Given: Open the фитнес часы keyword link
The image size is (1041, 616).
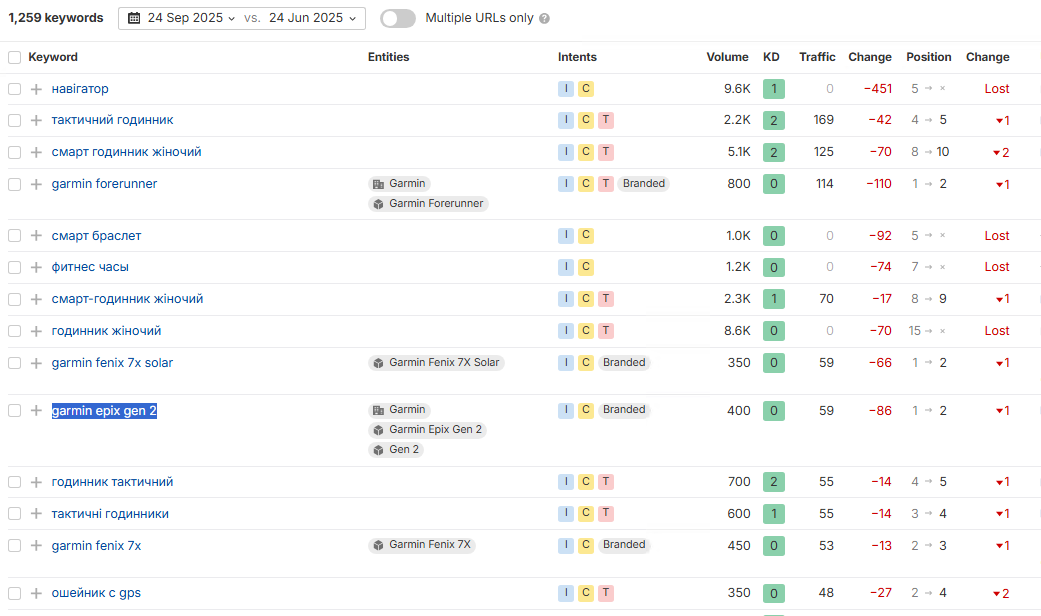Looking at the screenshot, I should tap(90, 267).
